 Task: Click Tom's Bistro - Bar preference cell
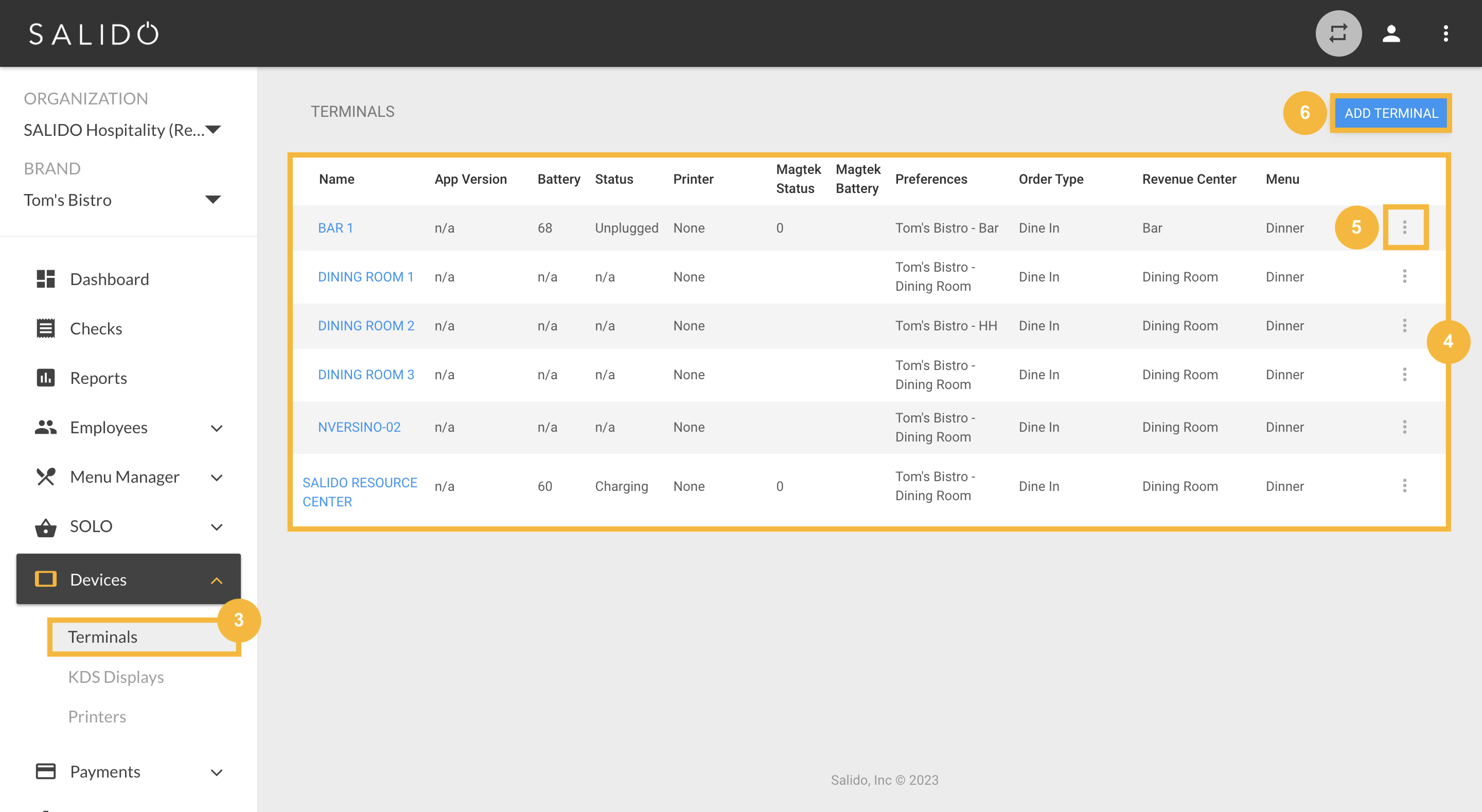click(x=946, y=228)
